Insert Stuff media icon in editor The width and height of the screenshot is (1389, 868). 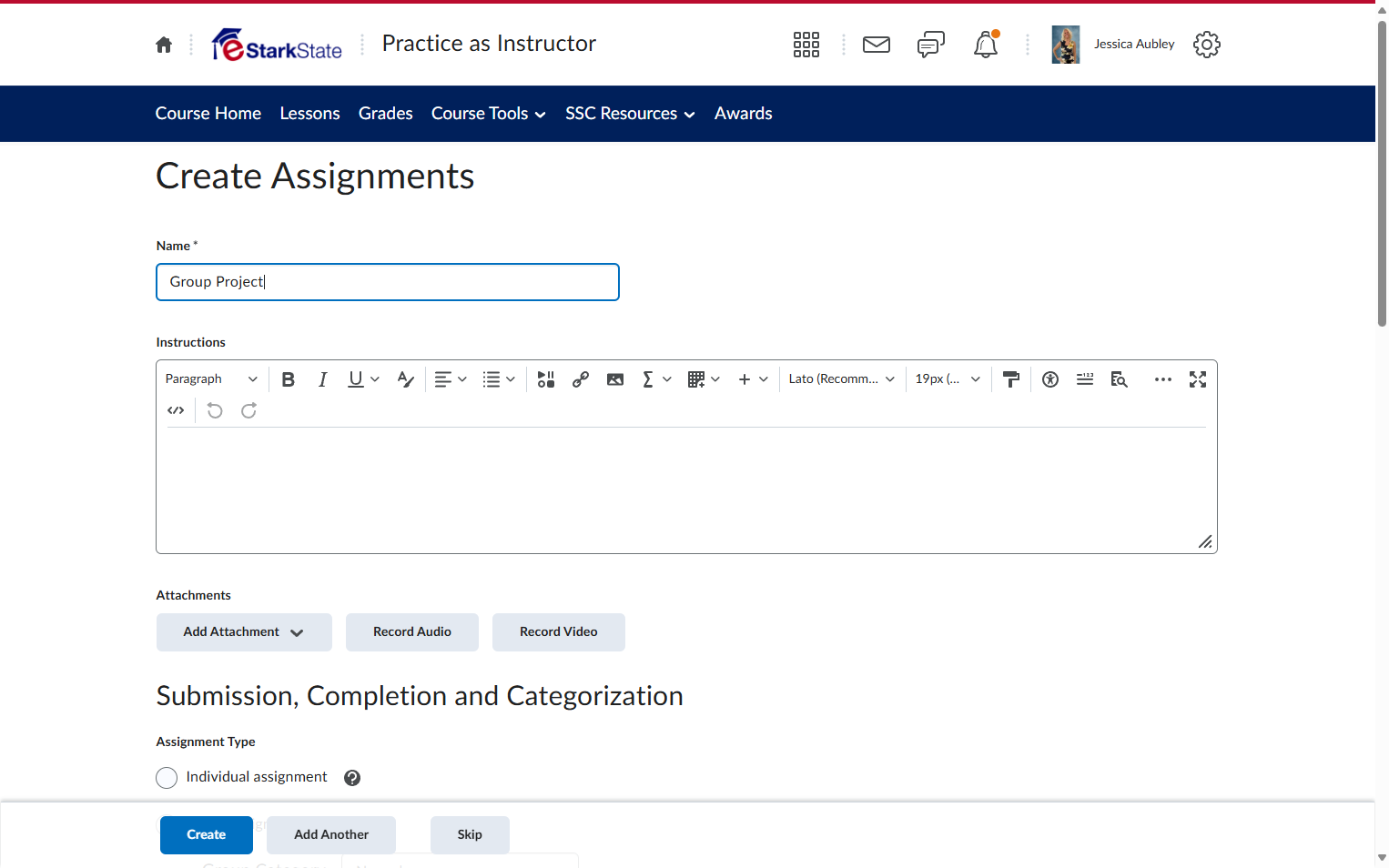[546, 379]
